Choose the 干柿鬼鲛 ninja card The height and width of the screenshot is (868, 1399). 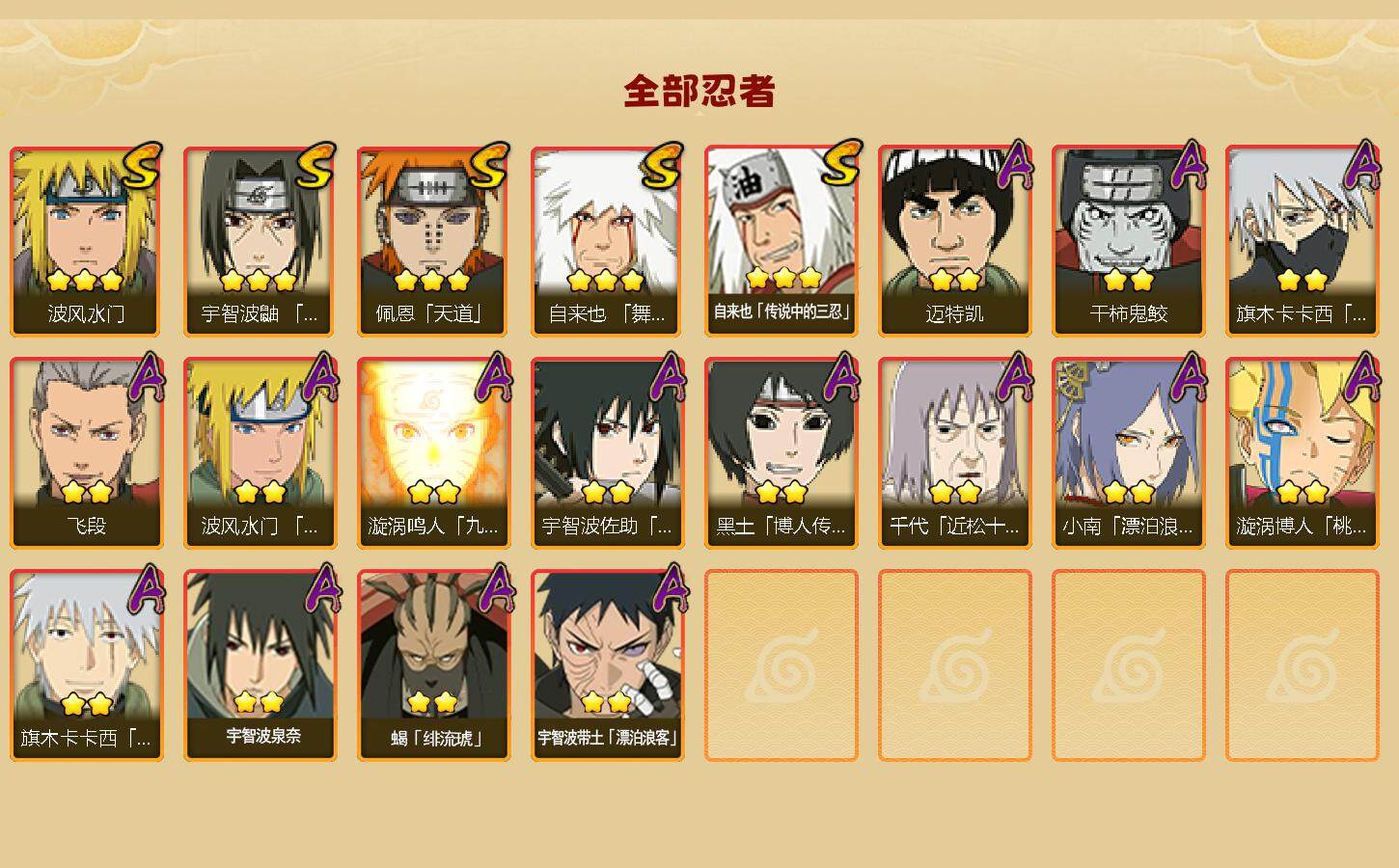click(x=1129, y=241)
